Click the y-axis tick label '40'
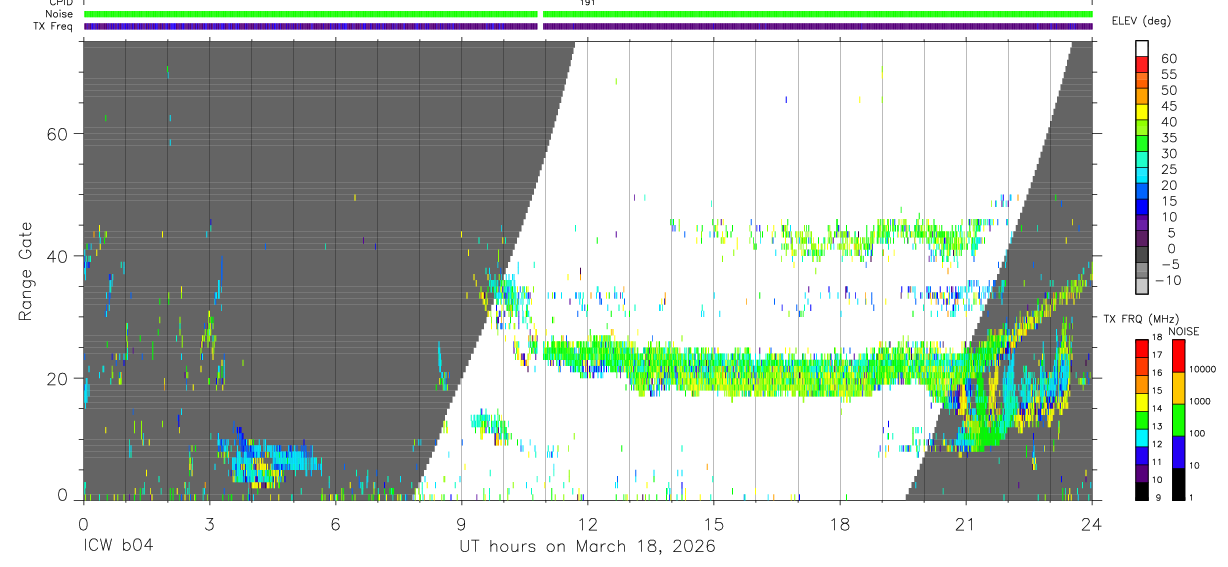This screenshot has height=567, width=1228. (56, 256)
